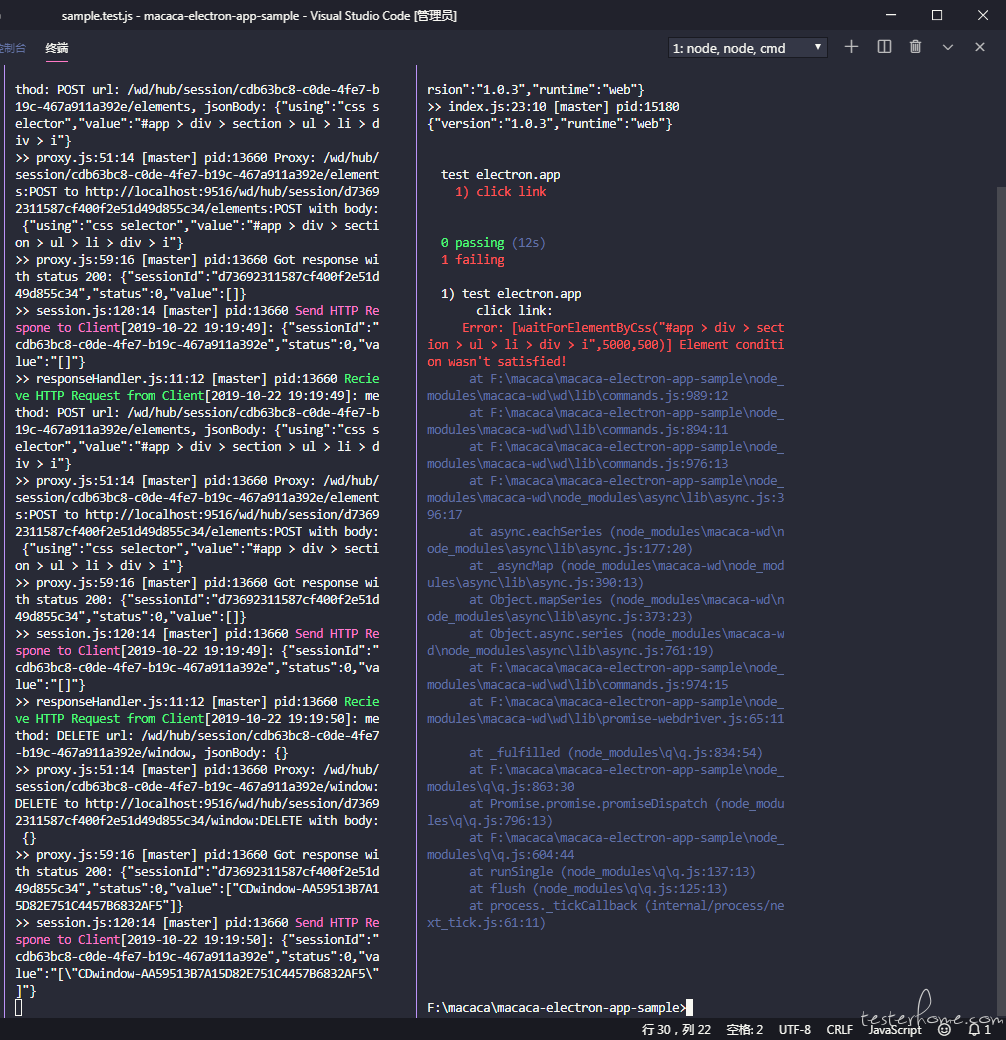Open the feedback smiley icon in status bar

tap(944, 1029)
